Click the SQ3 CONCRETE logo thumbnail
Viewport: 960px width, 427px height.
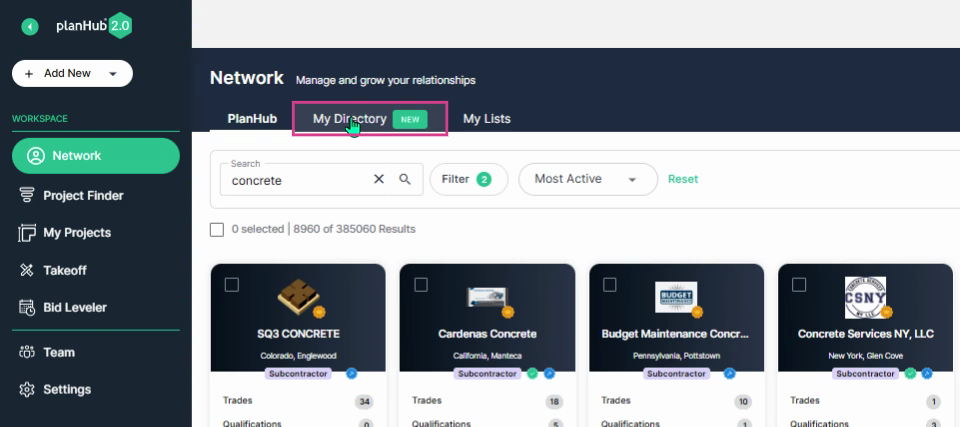[298, 297]
